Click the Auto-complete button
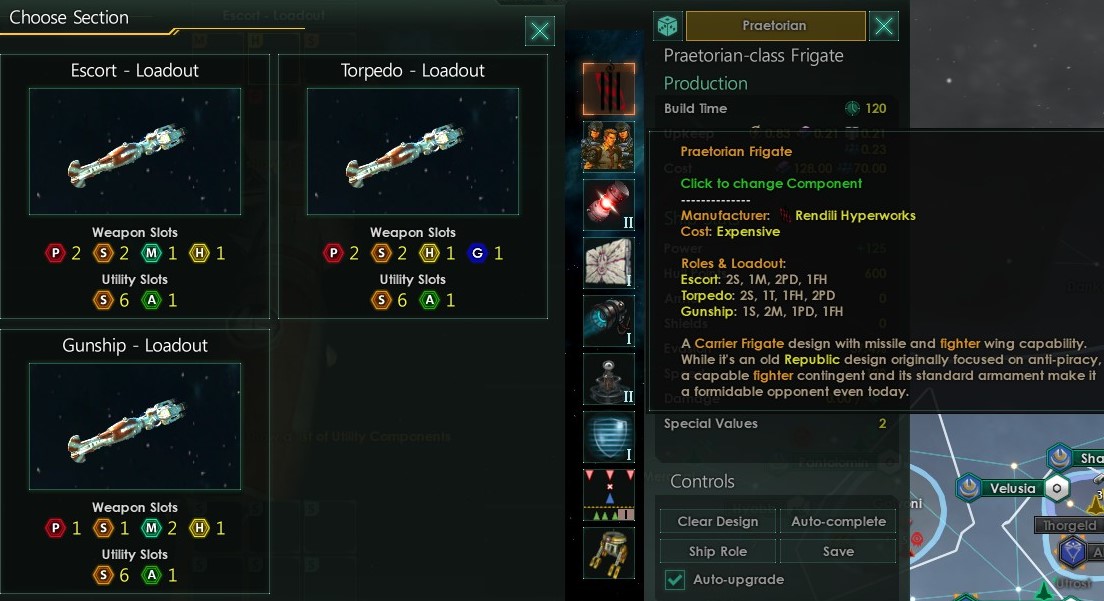 click(x=838, y=521)
